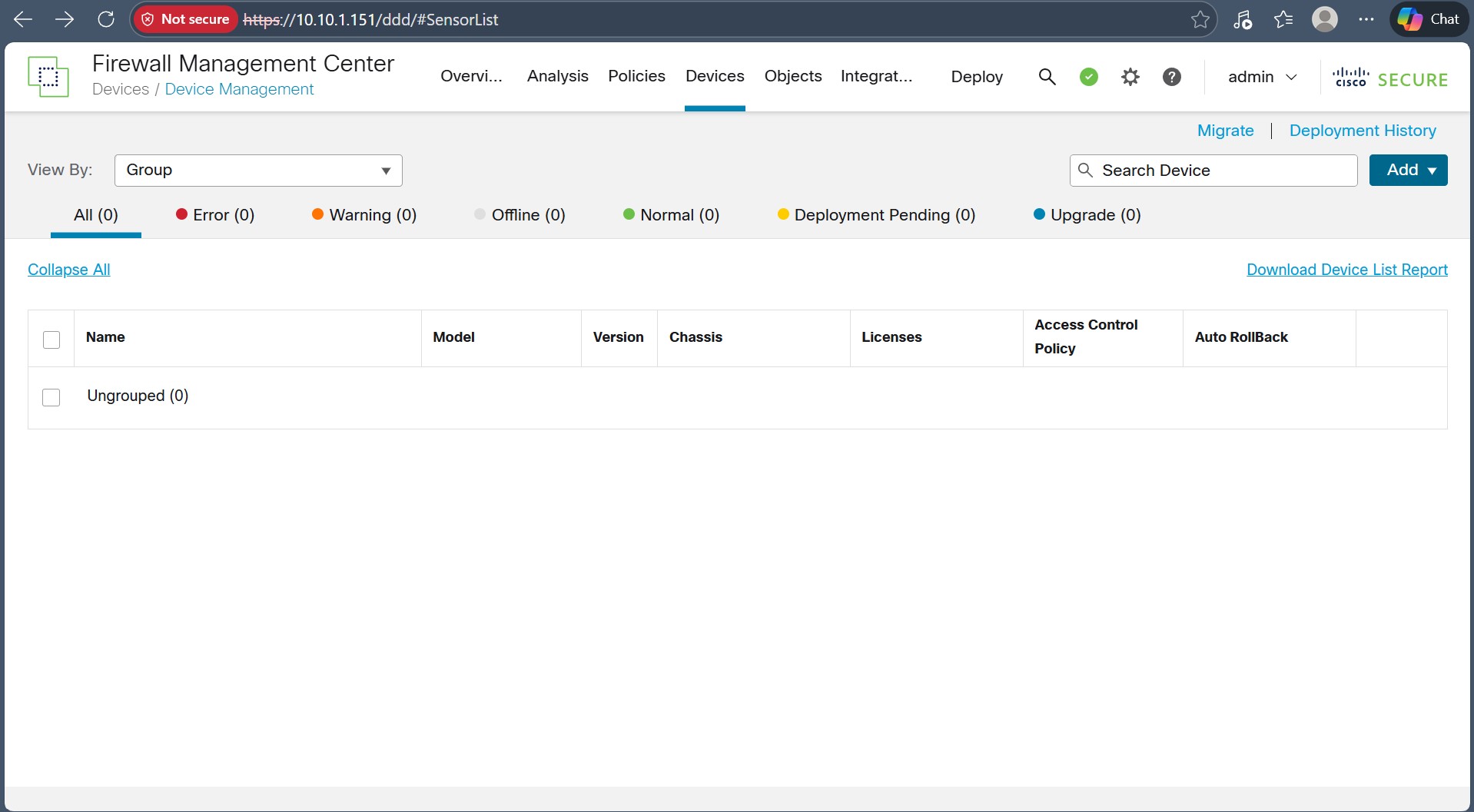The height and width of the screenshot is (812, 1474).
Task: Open the Add device dropdown button
Action: (x=1408, y=171)
